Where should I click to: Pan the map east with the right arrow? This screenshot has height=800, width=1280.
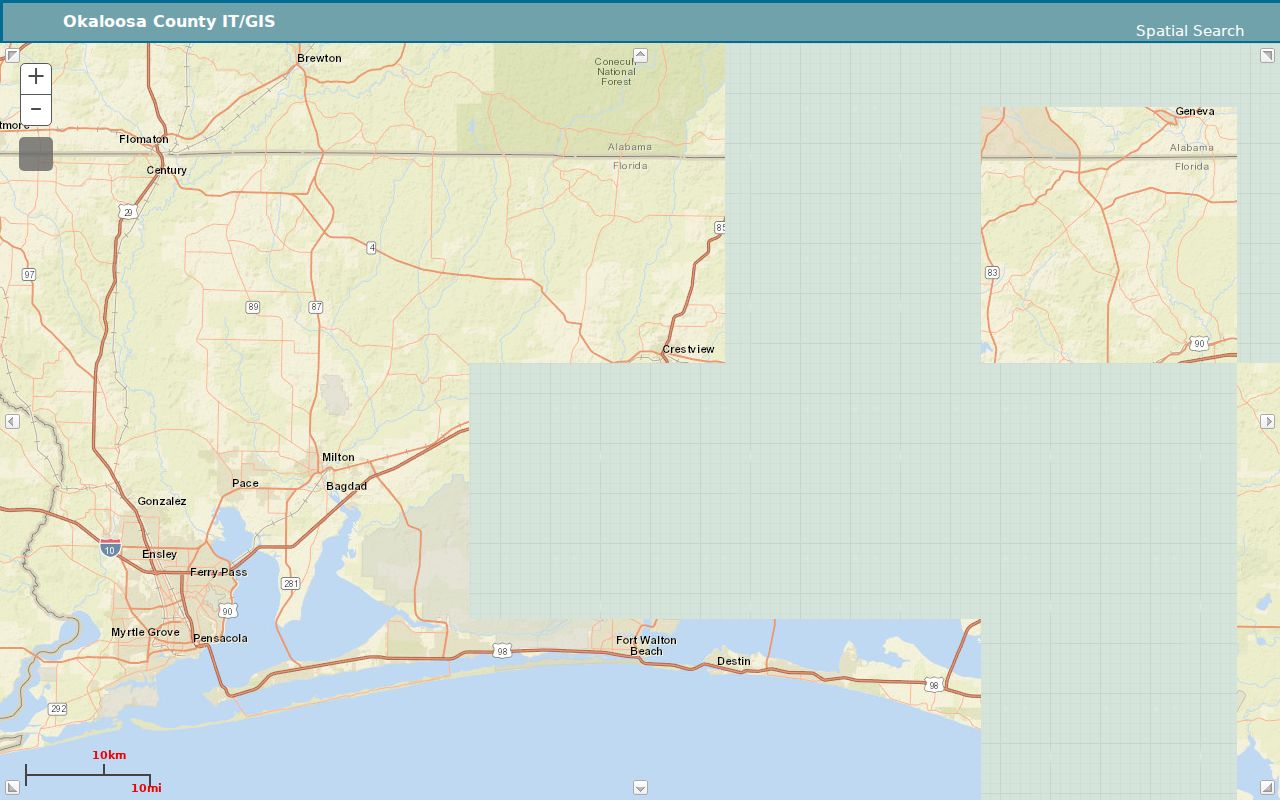1267,421
